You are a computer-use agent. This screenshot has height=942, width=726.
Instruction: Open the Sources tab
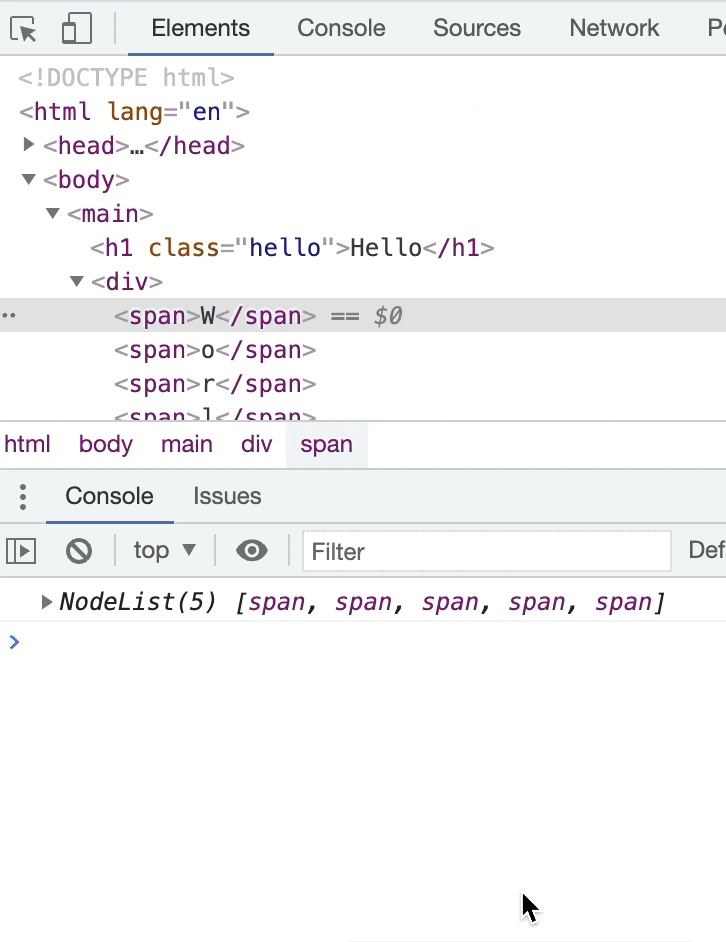pyautogui.click(x=477, y=28)
